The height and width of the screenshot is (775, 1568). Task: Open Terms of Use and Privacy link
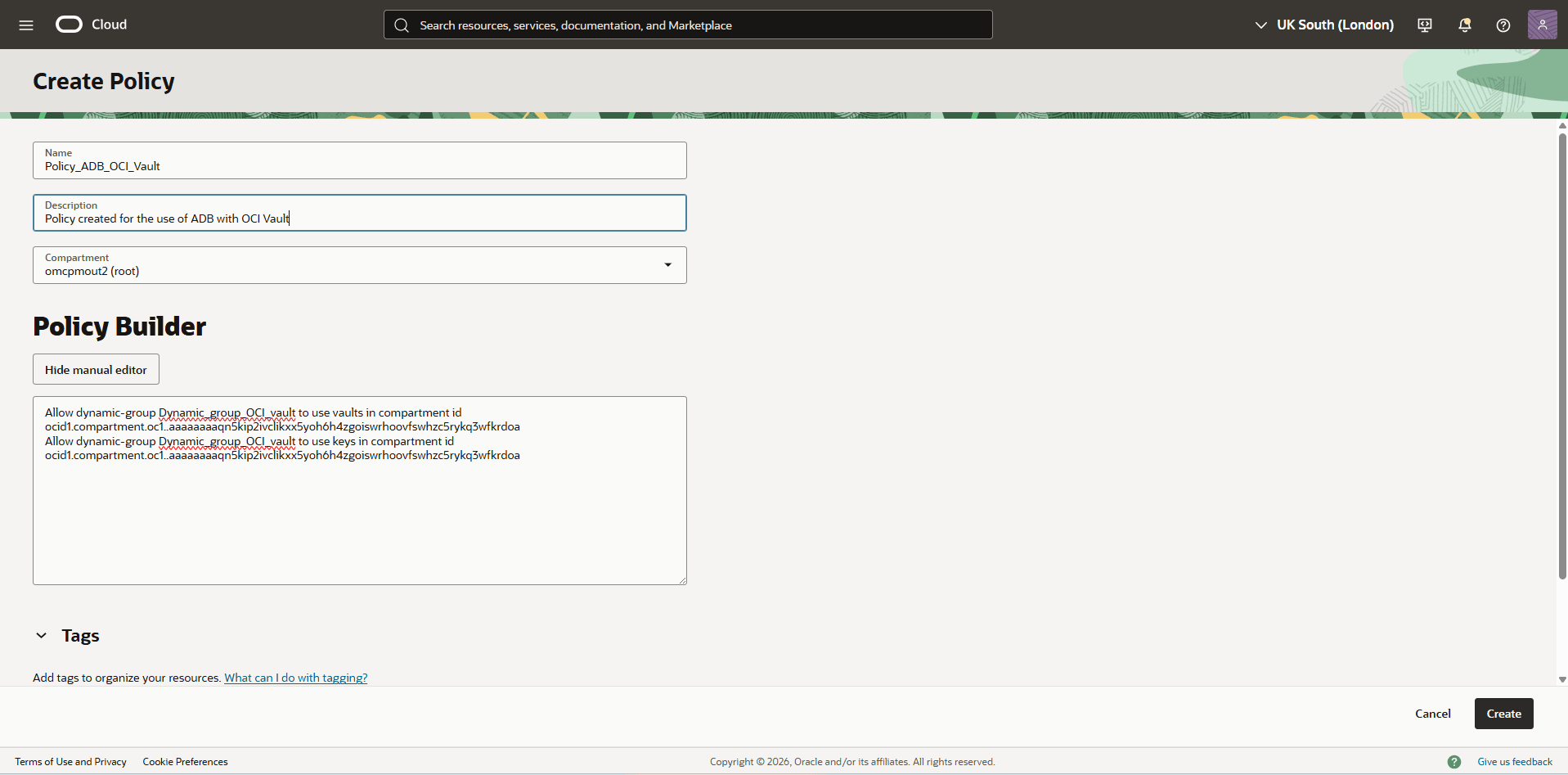tap(70, 762)
